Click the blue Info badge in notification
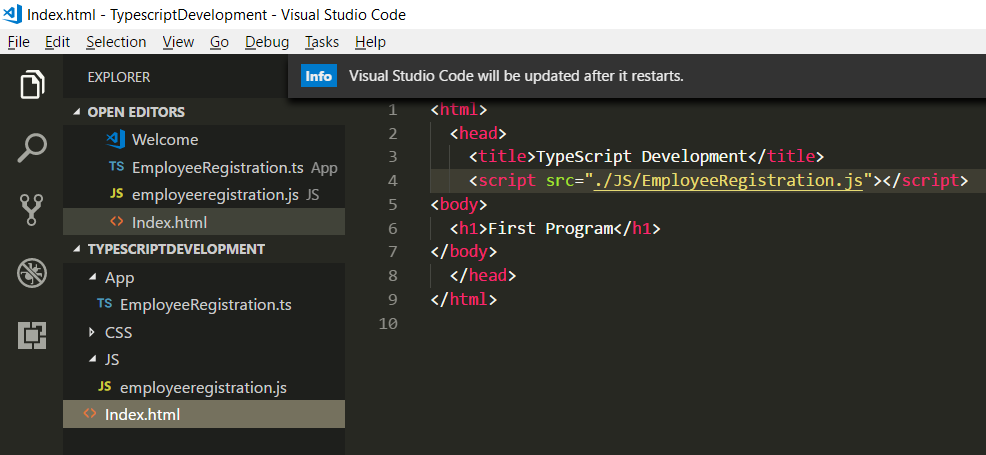 [x=319, y=77]
